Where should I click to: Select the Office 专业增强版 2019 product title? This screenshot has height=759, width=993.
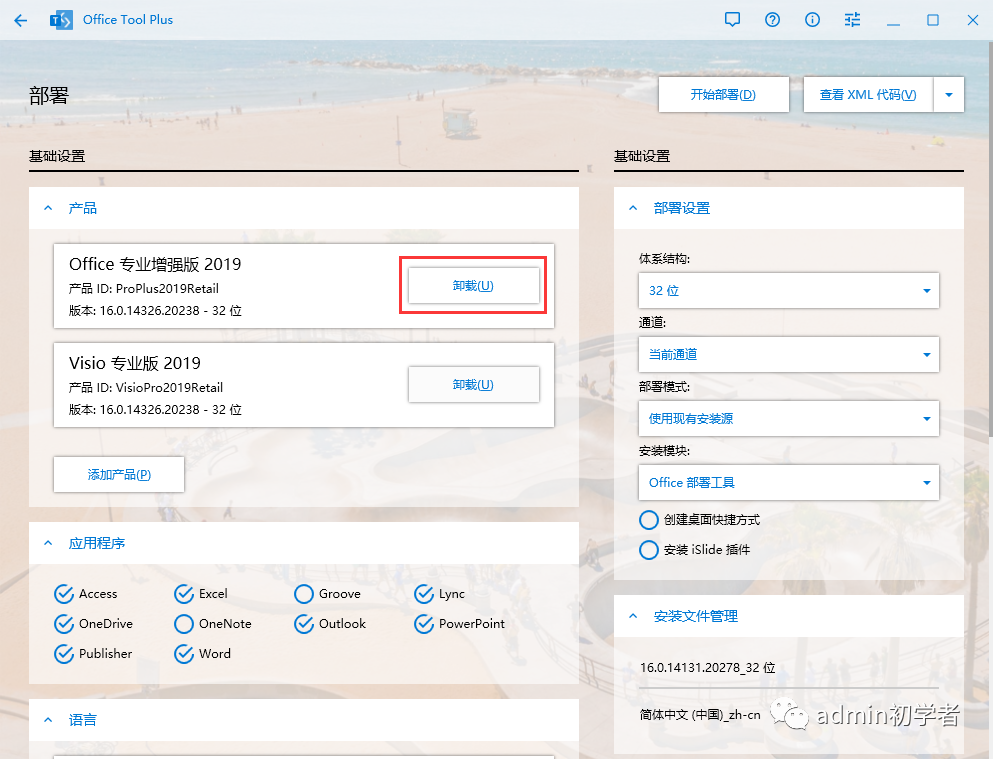coord(155,264)
